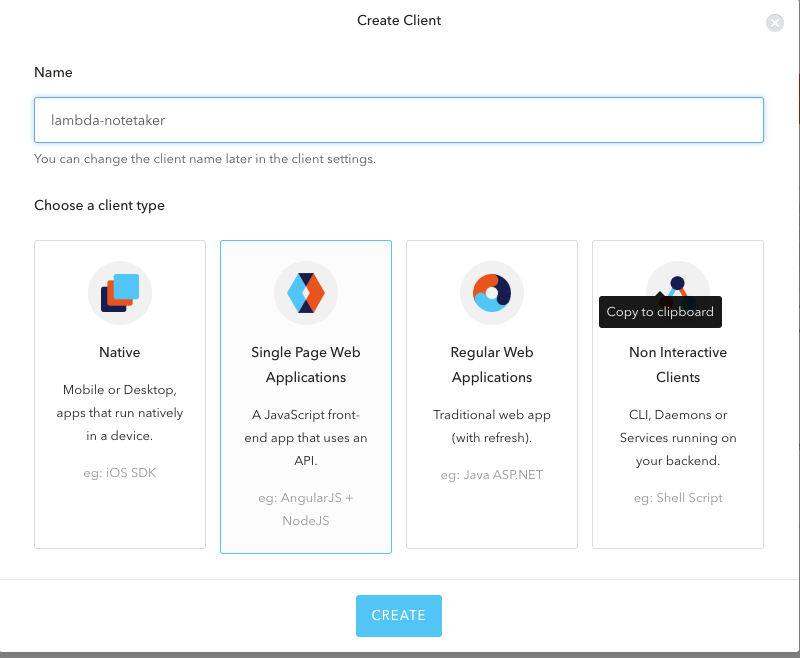The height and width of the screenshot is (658, 800).
Task: Click the 'Mobile or Desktop' description text
Action: (120, 413)
